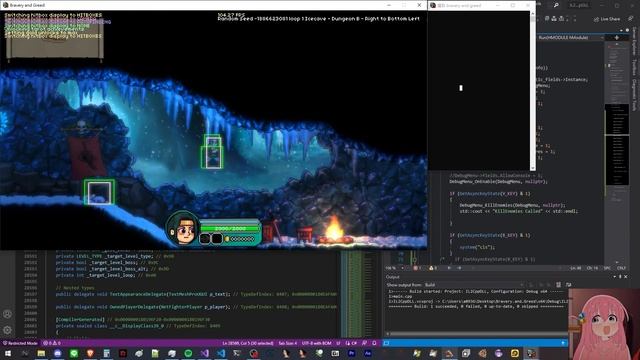Click the system("cls") code line
This screenshot has height=360, width=640.
tap(477, 247)
